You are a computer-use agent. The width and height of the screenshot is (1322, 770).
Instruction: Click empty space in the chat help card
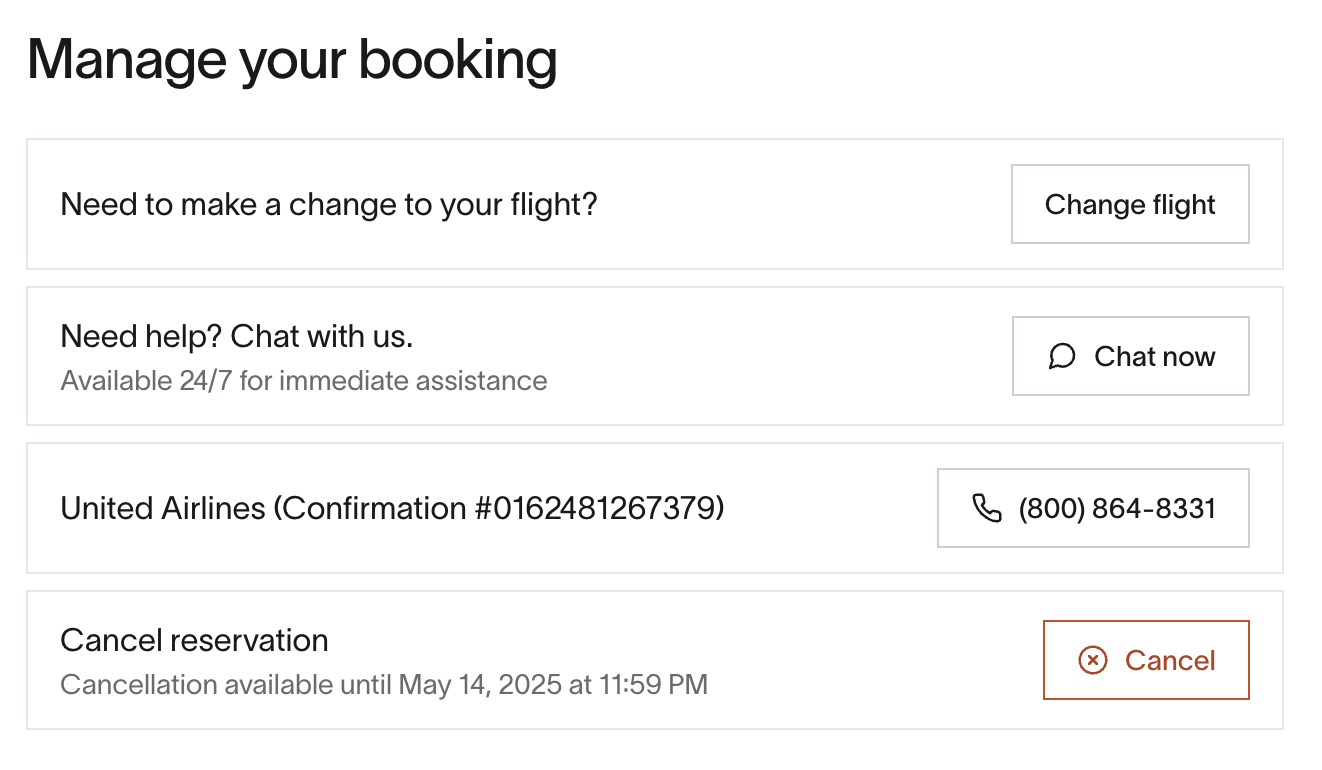pos(780,357)
